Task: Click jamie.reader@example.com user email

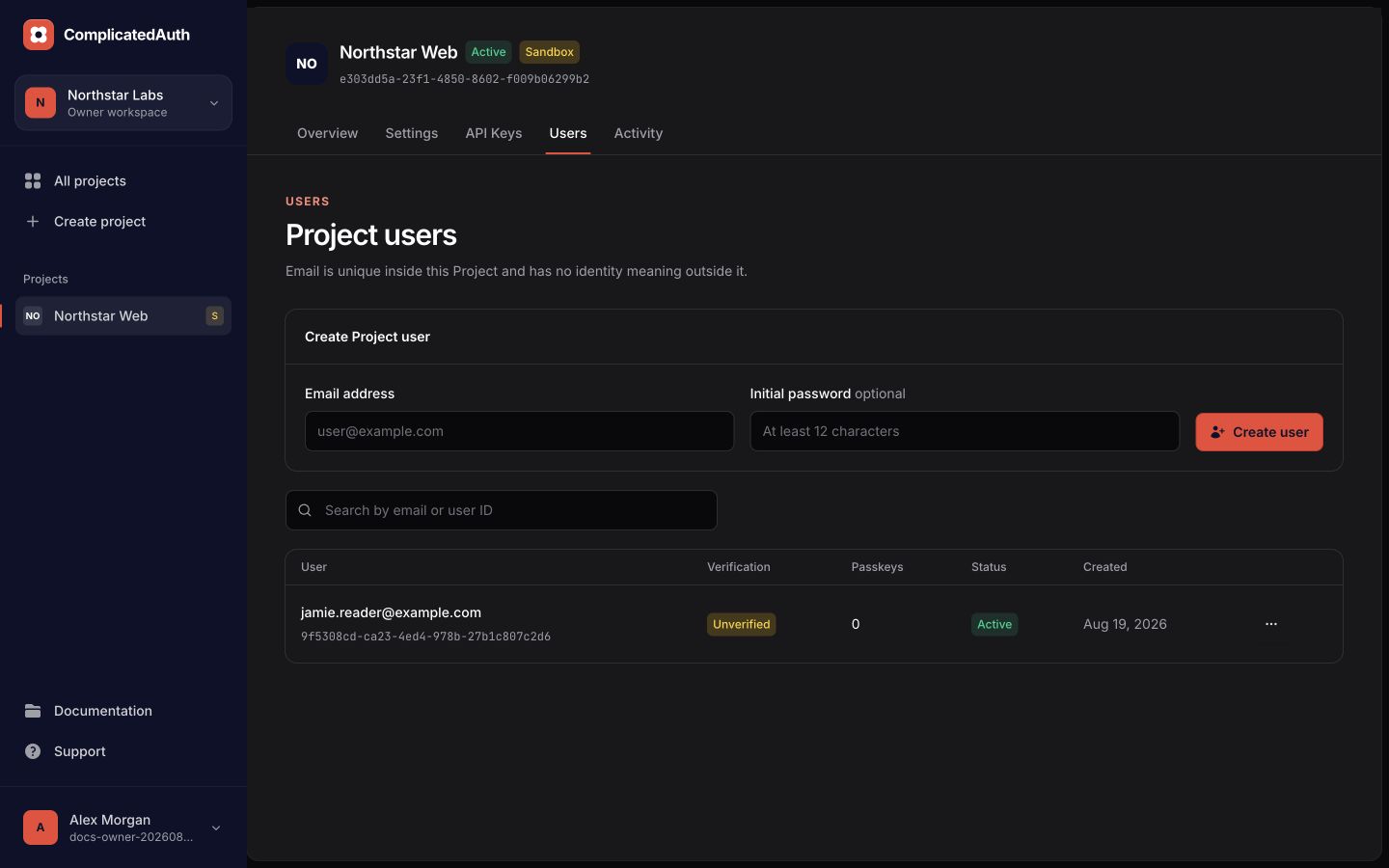Action: click(391, 612)
